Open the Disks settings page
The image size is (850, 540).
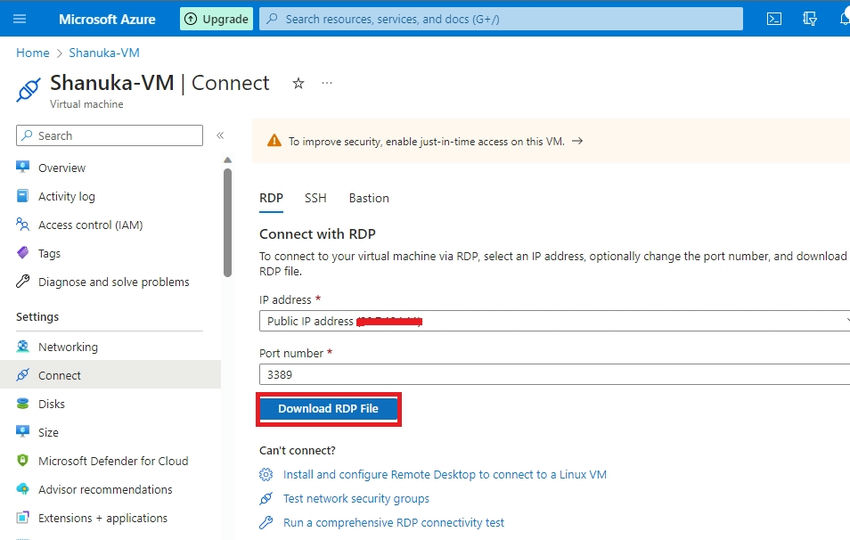click(x=51, y=404)
